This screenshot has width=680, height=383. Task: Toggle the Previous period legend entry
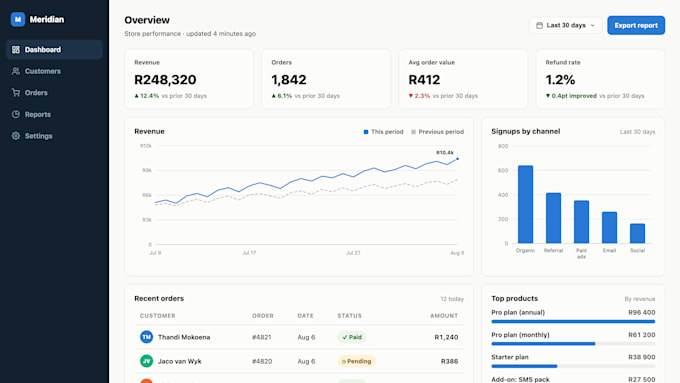438,131
